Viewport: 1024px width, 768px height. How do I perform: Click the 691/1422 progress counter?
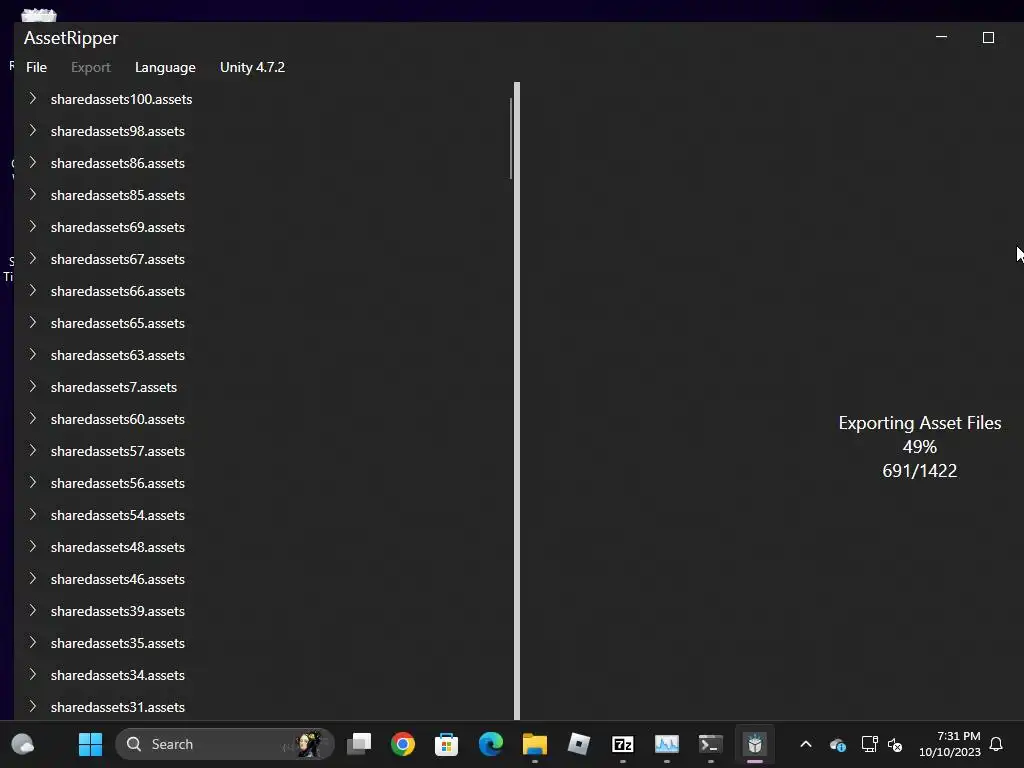click(920, 471)
